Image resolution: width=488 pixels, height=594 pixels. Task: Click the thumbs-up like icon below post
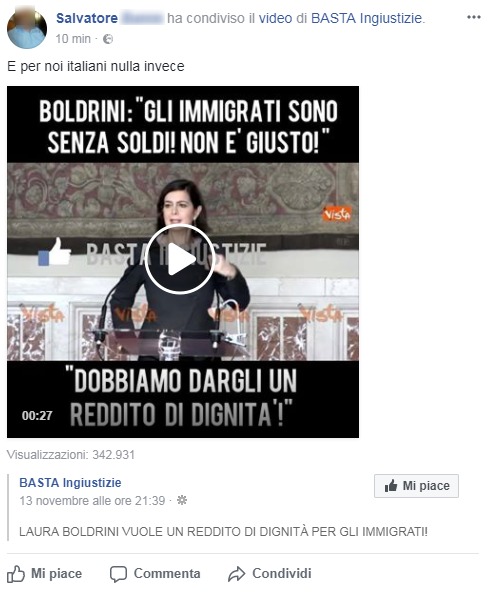click(x=16, y=574)
